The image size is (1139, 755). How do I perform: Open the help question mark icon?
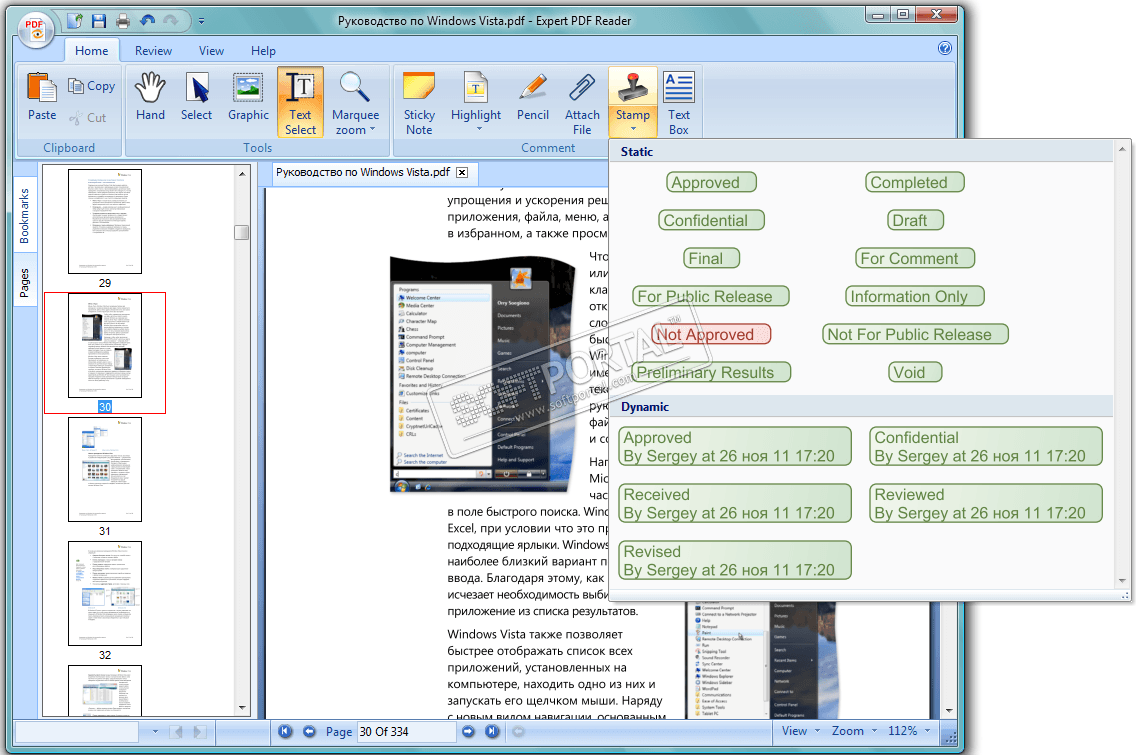[x=944, y=48]
